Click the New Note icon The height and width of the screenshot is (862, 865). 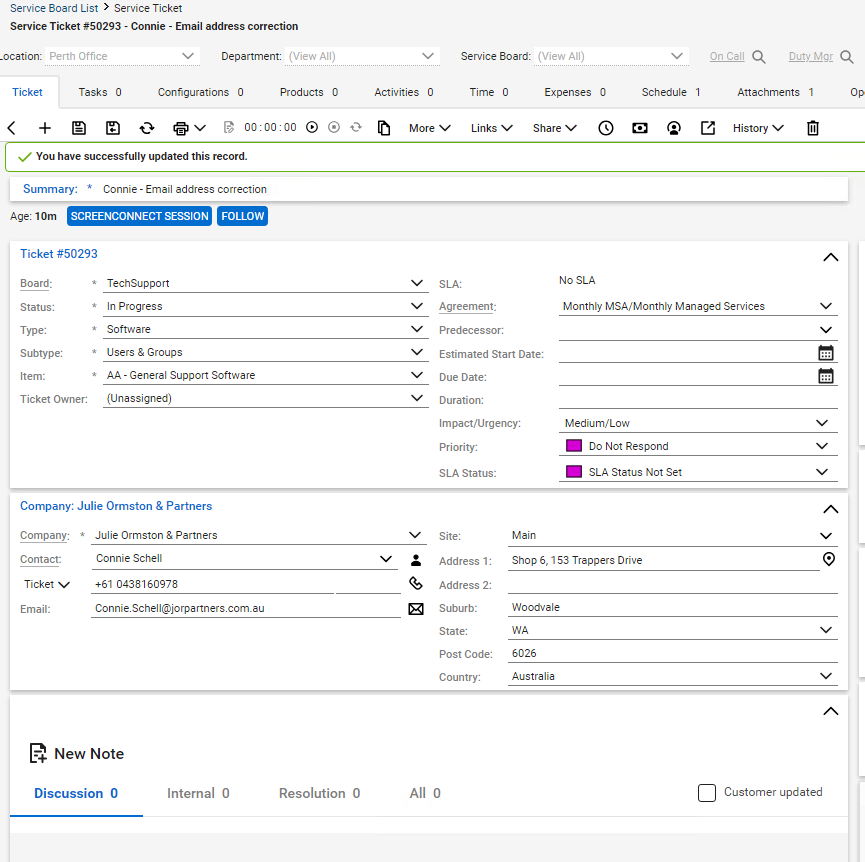coord(38,753)
